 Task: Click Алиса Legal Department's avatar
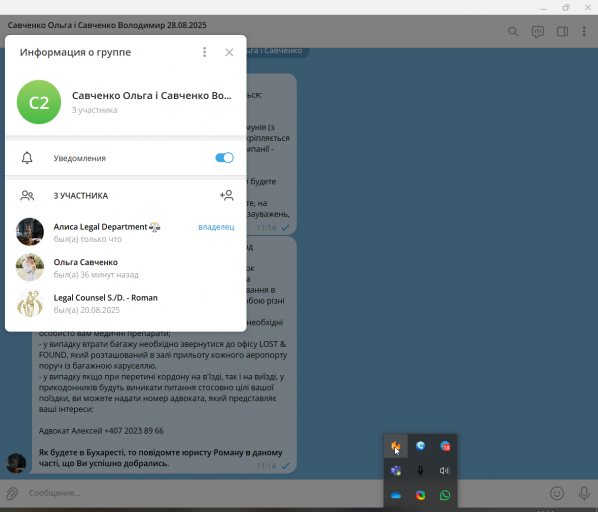click(30, 232)
